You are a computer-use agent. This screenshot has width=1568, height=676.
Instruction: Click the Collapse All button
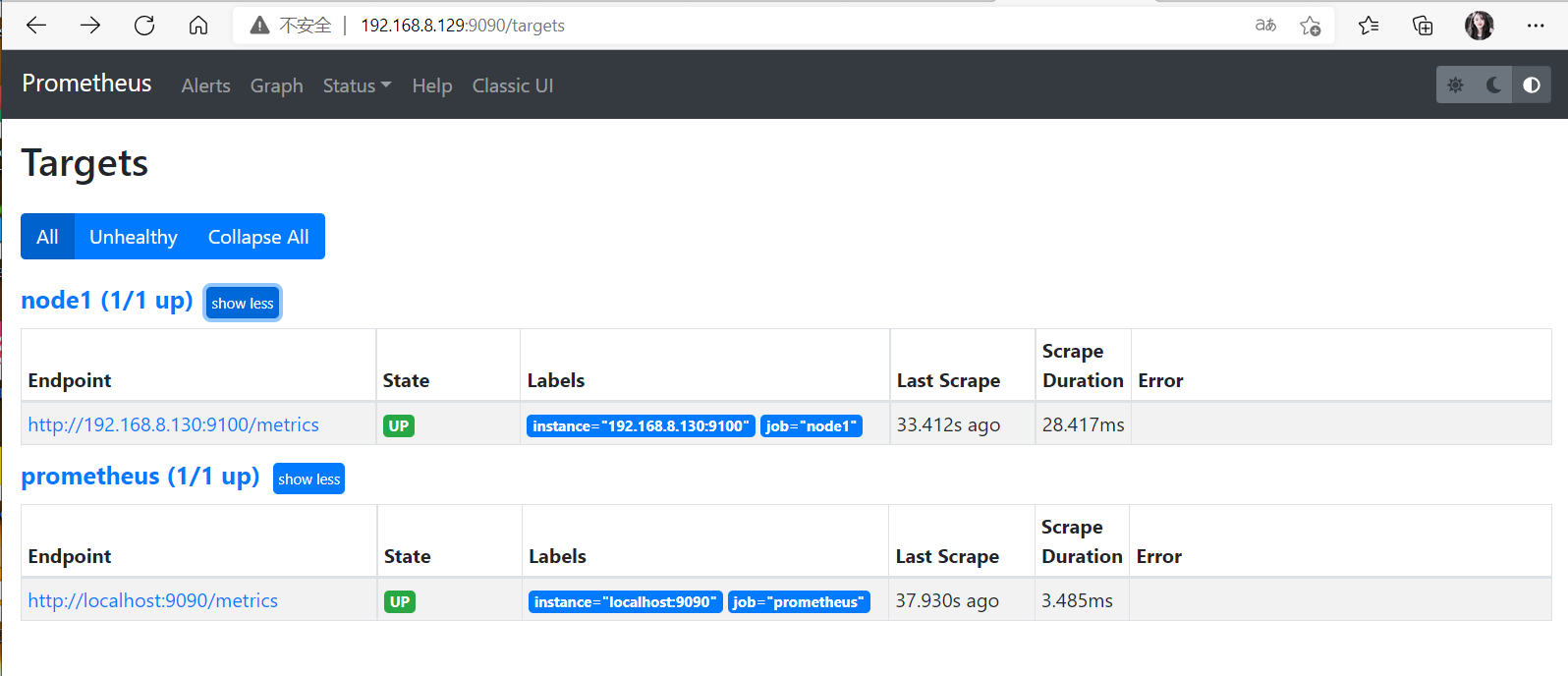point(258,237)
